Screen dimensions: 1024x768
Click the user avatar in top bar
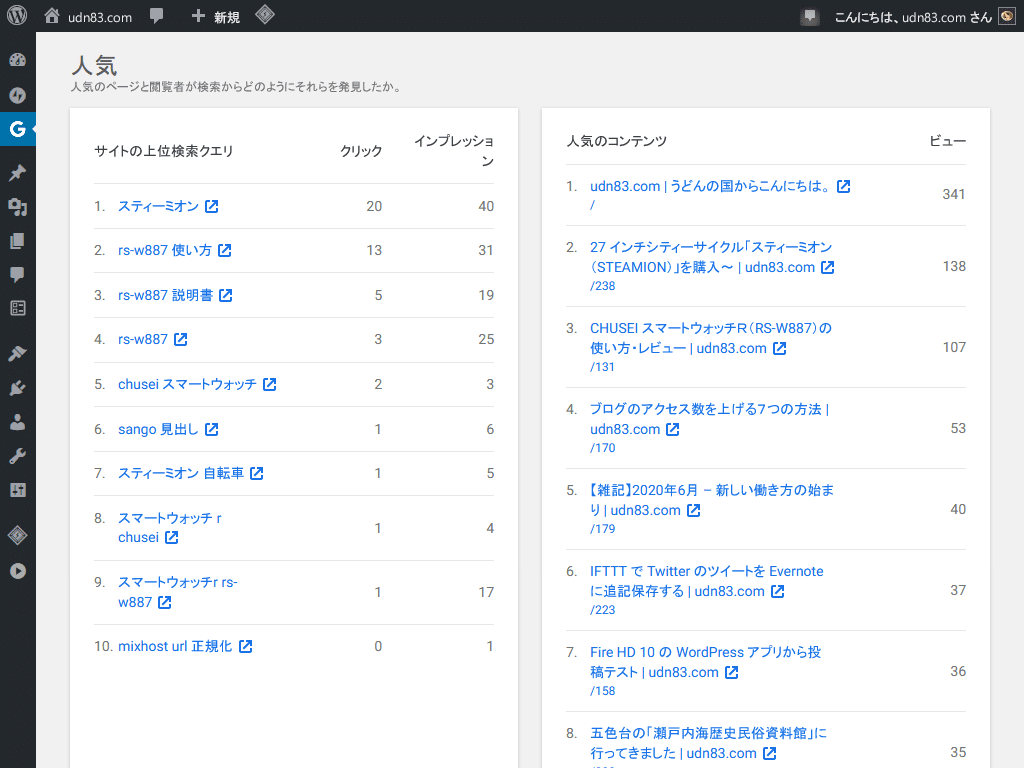tap(1007, 16)
